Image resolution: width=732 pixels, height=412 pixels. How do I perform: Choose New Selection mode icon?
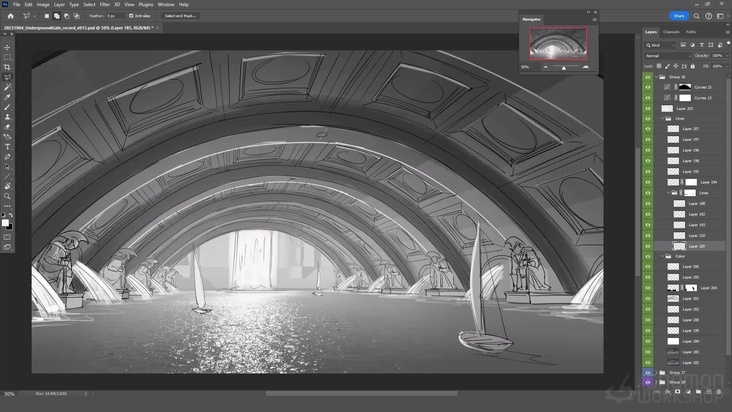tap(47, 16)
